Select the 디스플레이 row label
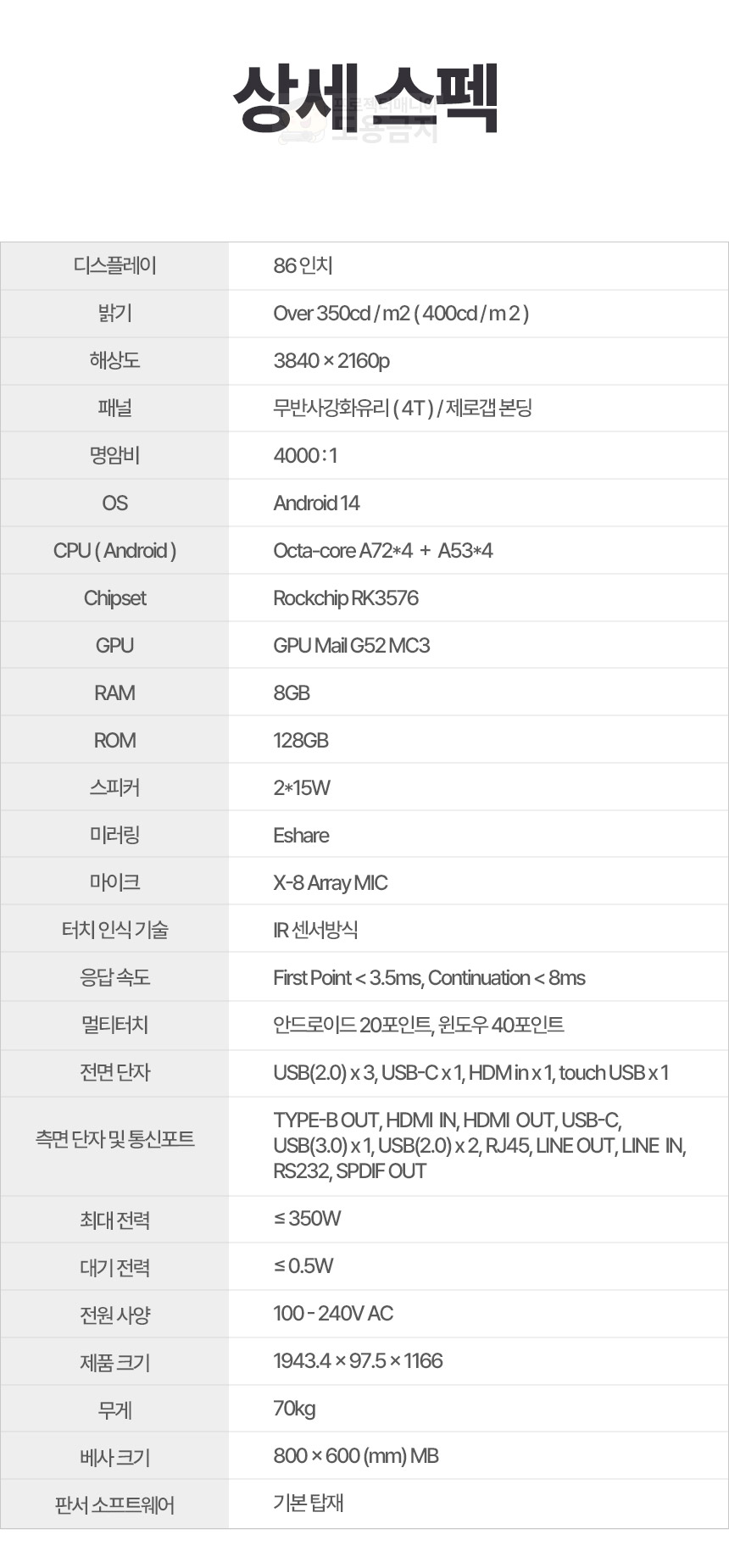 (114, 266)
